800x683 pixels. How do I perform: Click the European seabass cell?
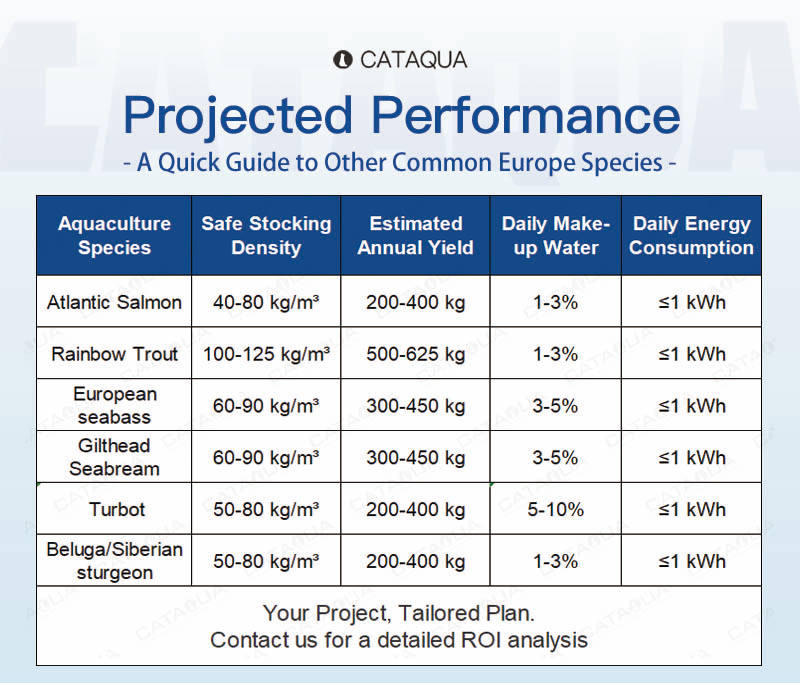pos(114,405)
